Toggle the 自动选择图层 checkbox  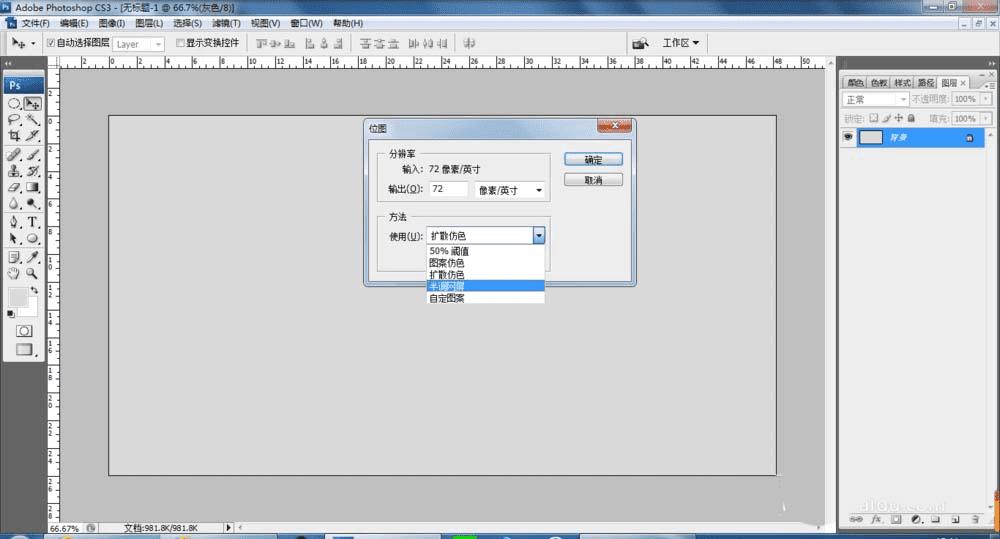coord(52,44)
